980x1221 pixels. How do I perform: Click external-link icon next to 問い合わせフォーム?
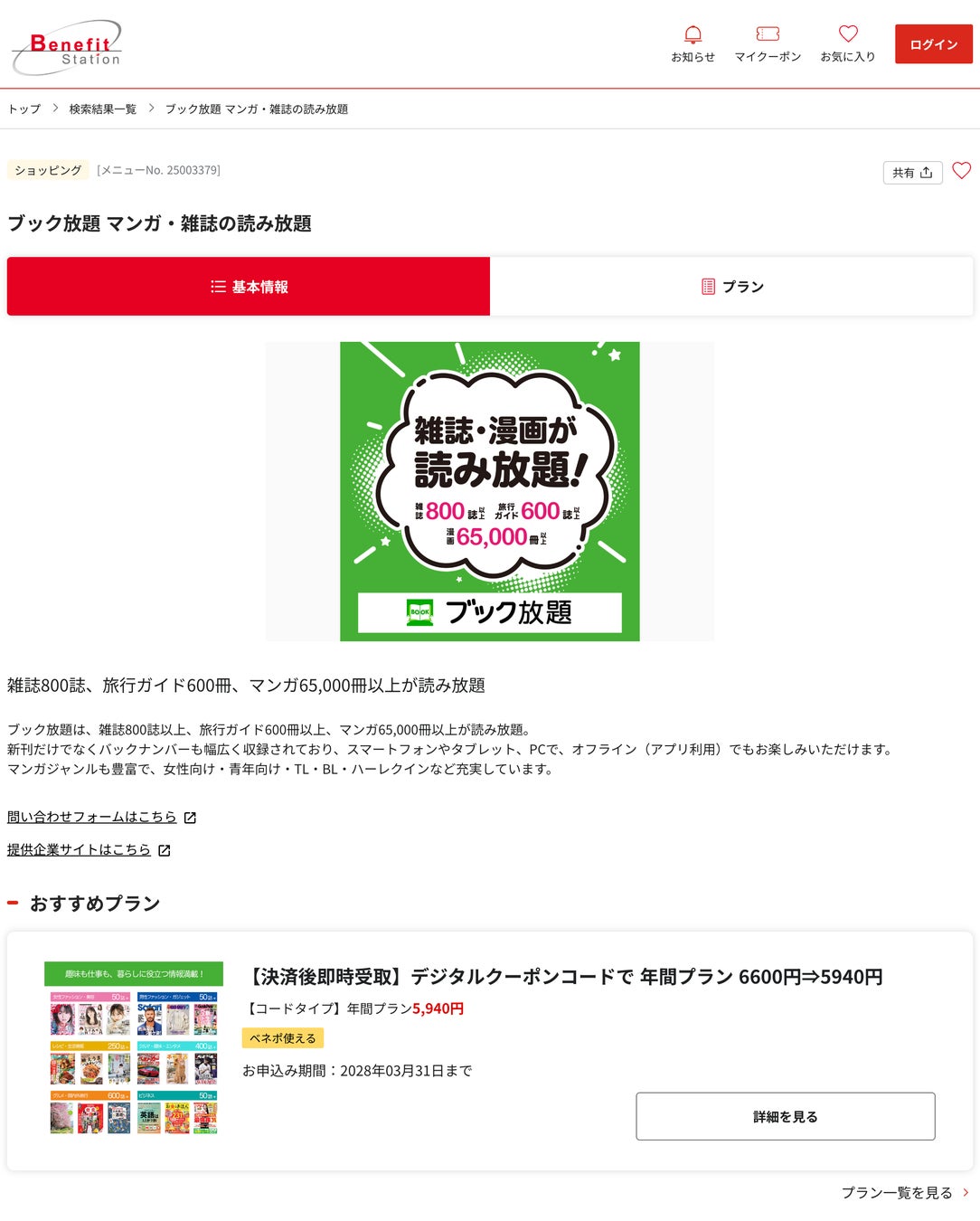(190, 818)
